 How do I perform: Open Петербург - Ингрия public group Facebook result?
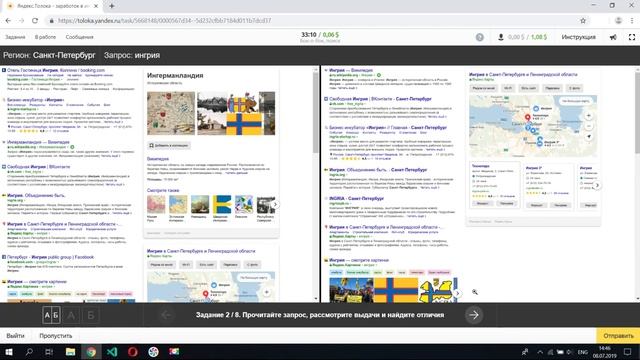[50, 257]
